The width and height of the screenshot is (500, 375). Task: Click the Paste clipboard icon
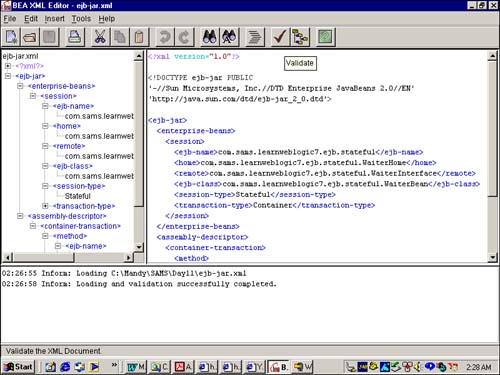tap(139, 37)
